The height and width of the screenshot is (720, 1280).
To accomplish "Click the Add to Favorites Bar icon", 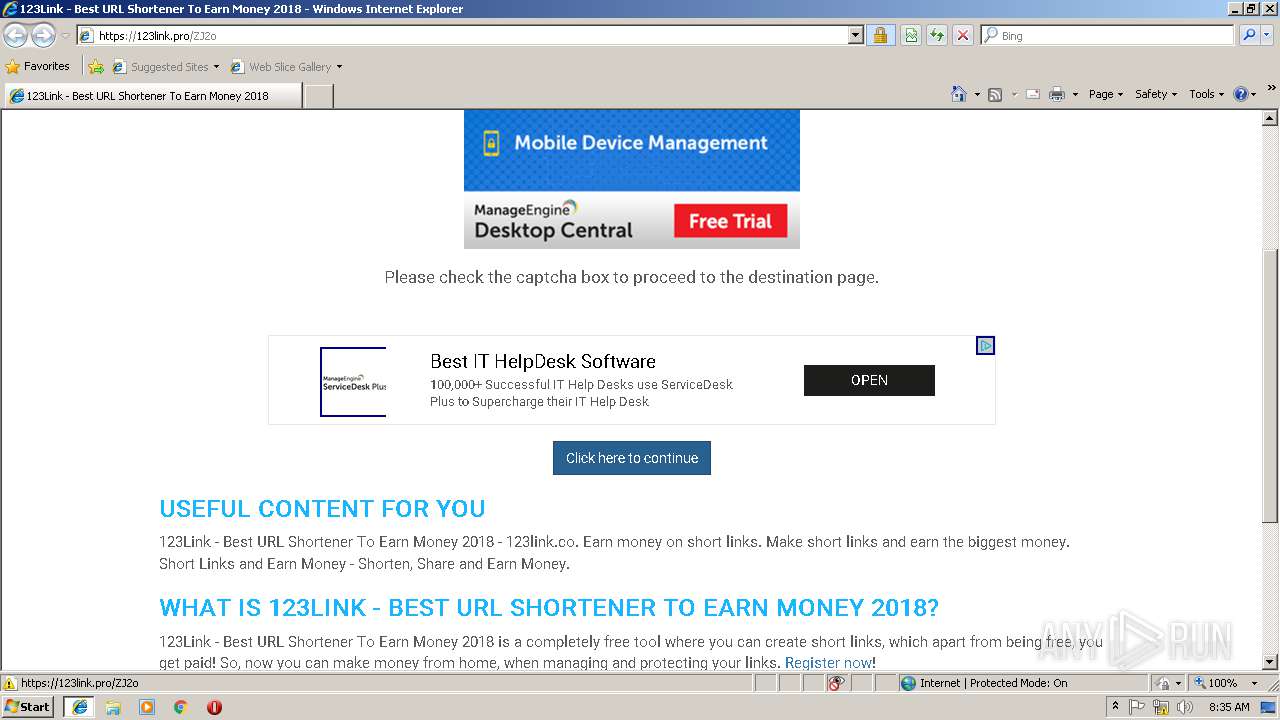I will pos(96,67).
